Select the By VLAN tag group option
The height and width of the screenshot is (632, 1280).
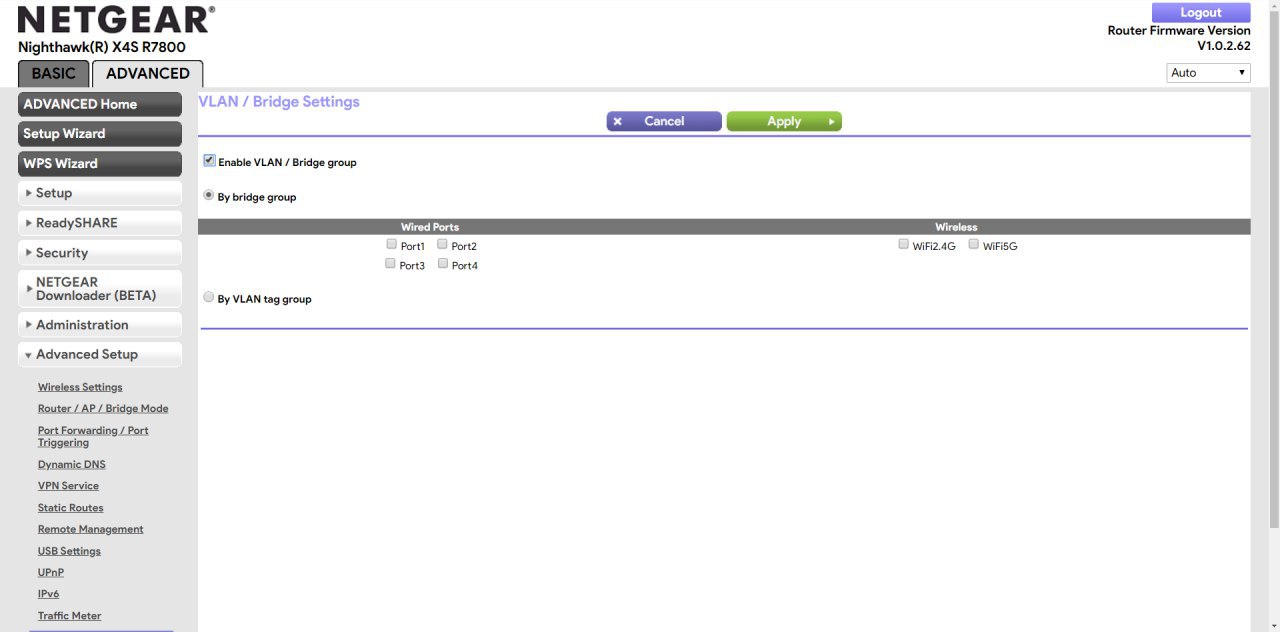209,298
